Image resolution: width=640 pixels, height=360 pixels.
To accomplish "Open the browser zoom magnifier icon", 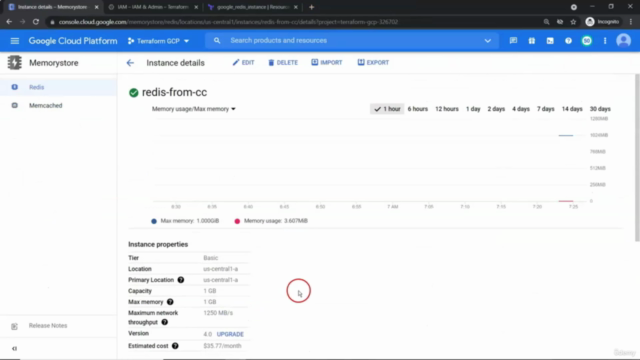I will pyautogui.click(x=546, y=22).
